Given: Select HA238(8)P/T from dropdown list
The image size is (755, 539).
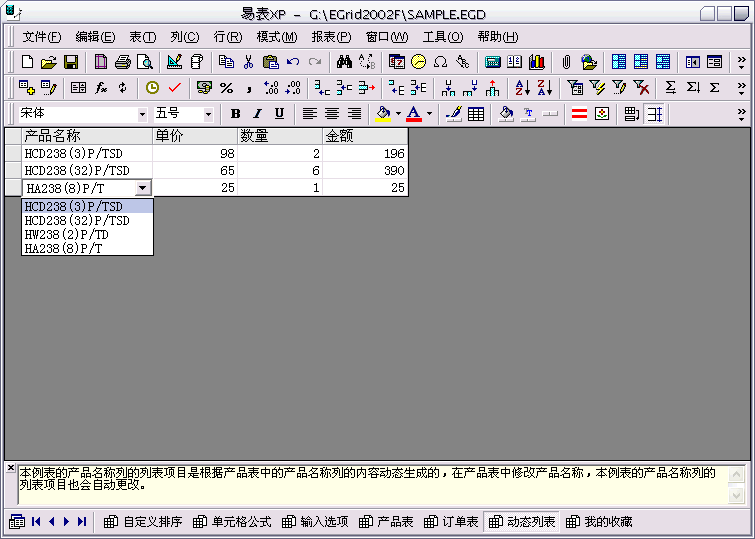Looking at the screenshot, I should click(88, 249).
